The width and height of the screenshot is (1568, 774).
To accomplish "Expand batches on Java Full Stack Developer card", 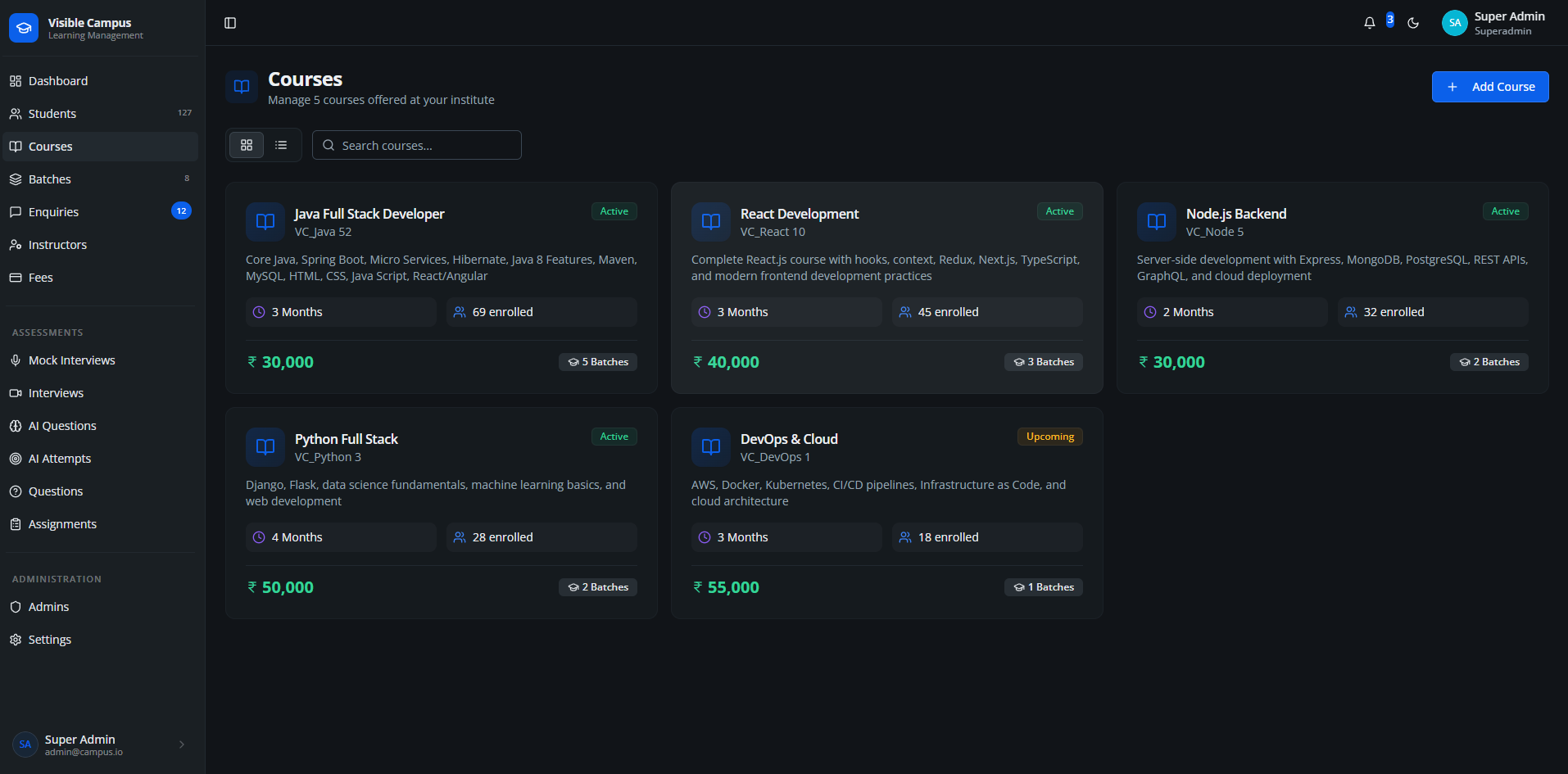I will coord(597,361).
